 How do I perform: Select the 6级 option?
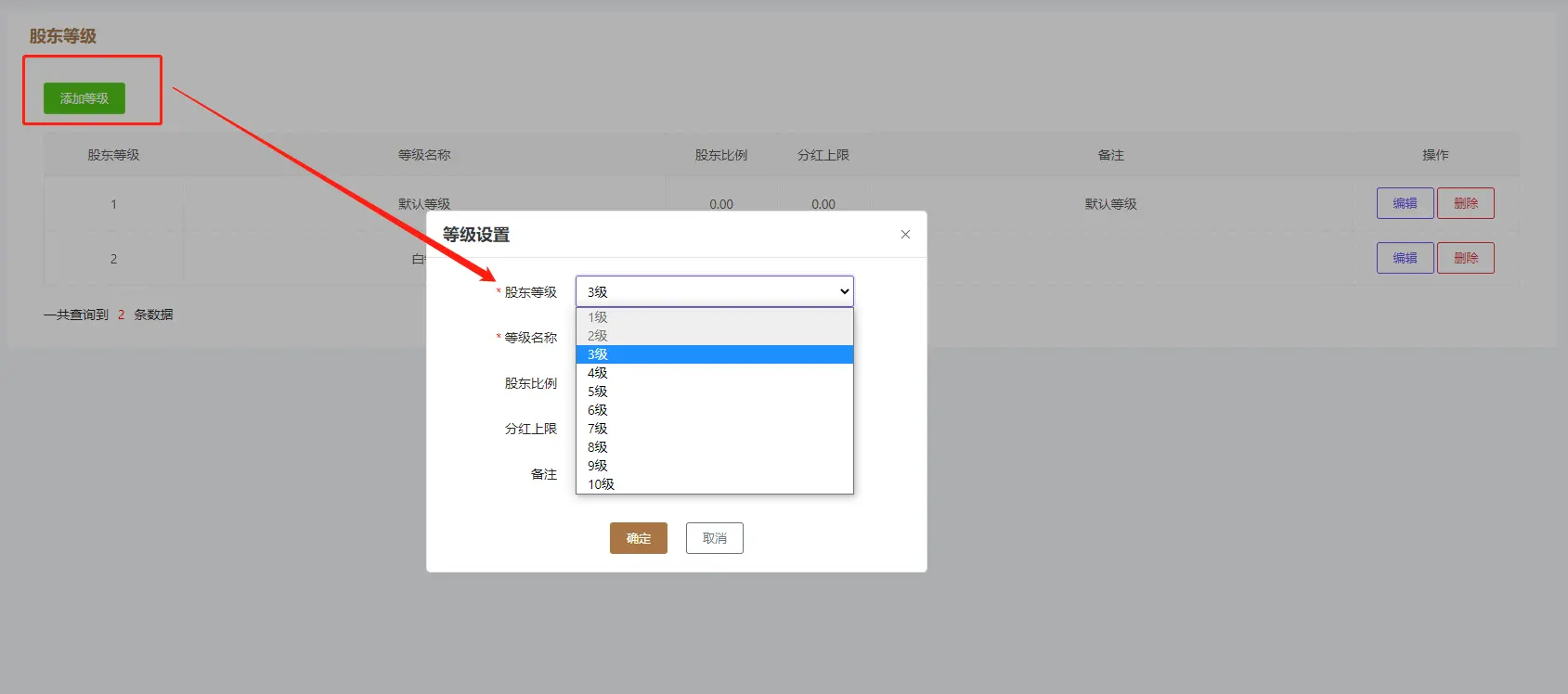714,410
